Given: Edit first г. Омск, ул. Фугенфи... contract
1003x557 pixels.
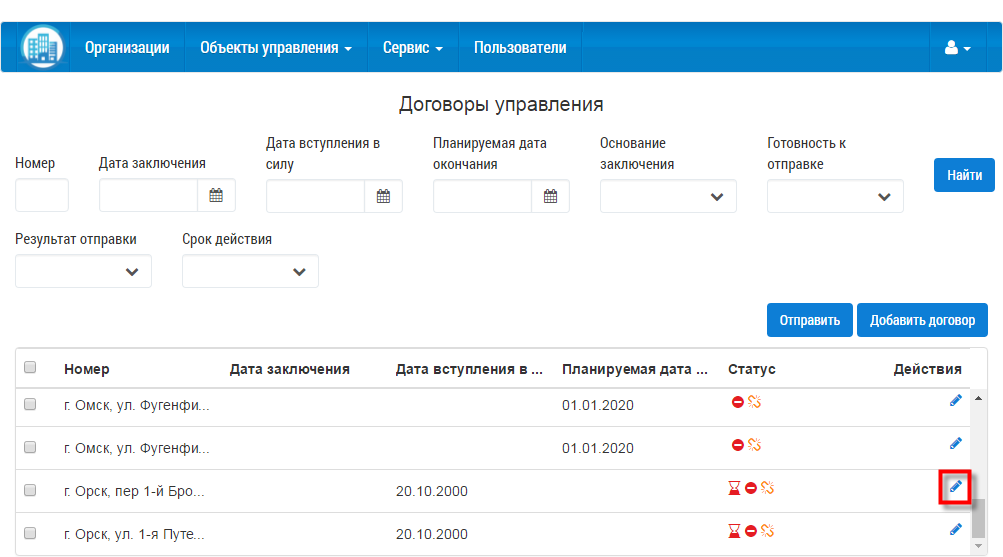Looking at the screenshot, I should click(x=956, y=400).
